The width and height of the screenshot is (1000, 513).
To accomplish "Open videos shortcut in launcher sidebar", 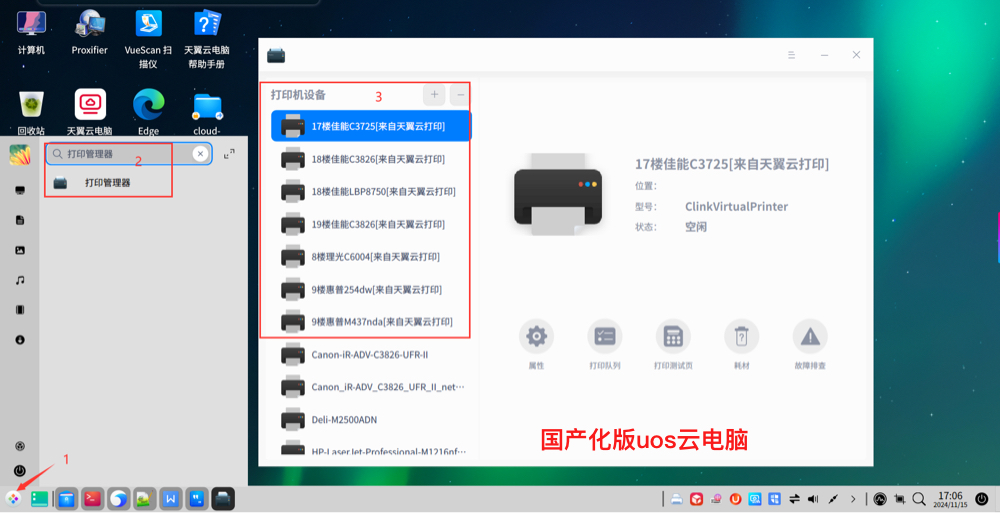I will tap(20, 310).
